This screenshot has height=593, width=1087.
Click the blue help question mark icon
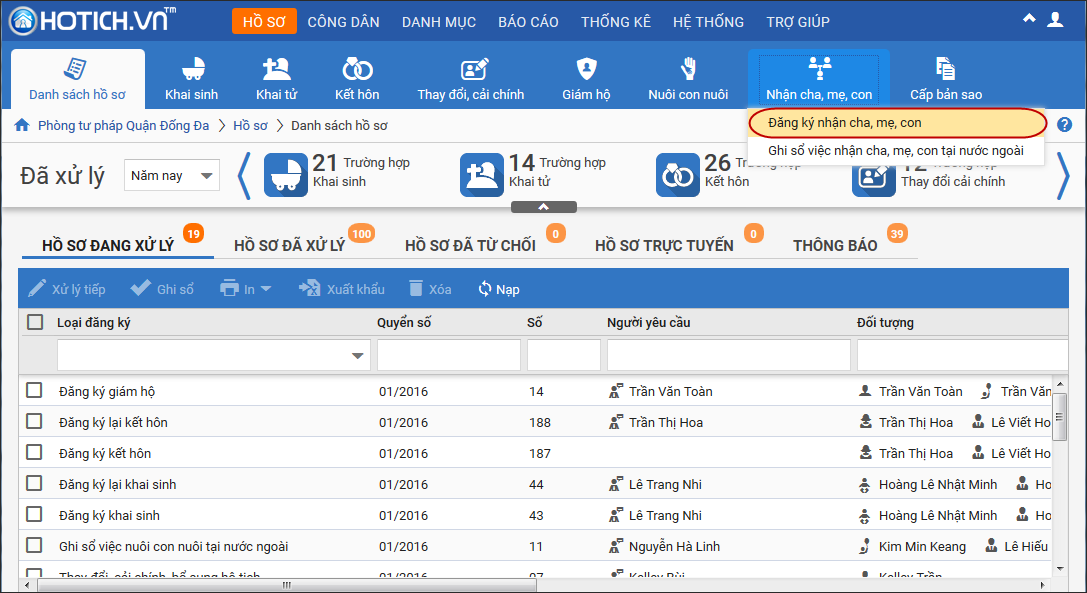tap(1064, 125)
